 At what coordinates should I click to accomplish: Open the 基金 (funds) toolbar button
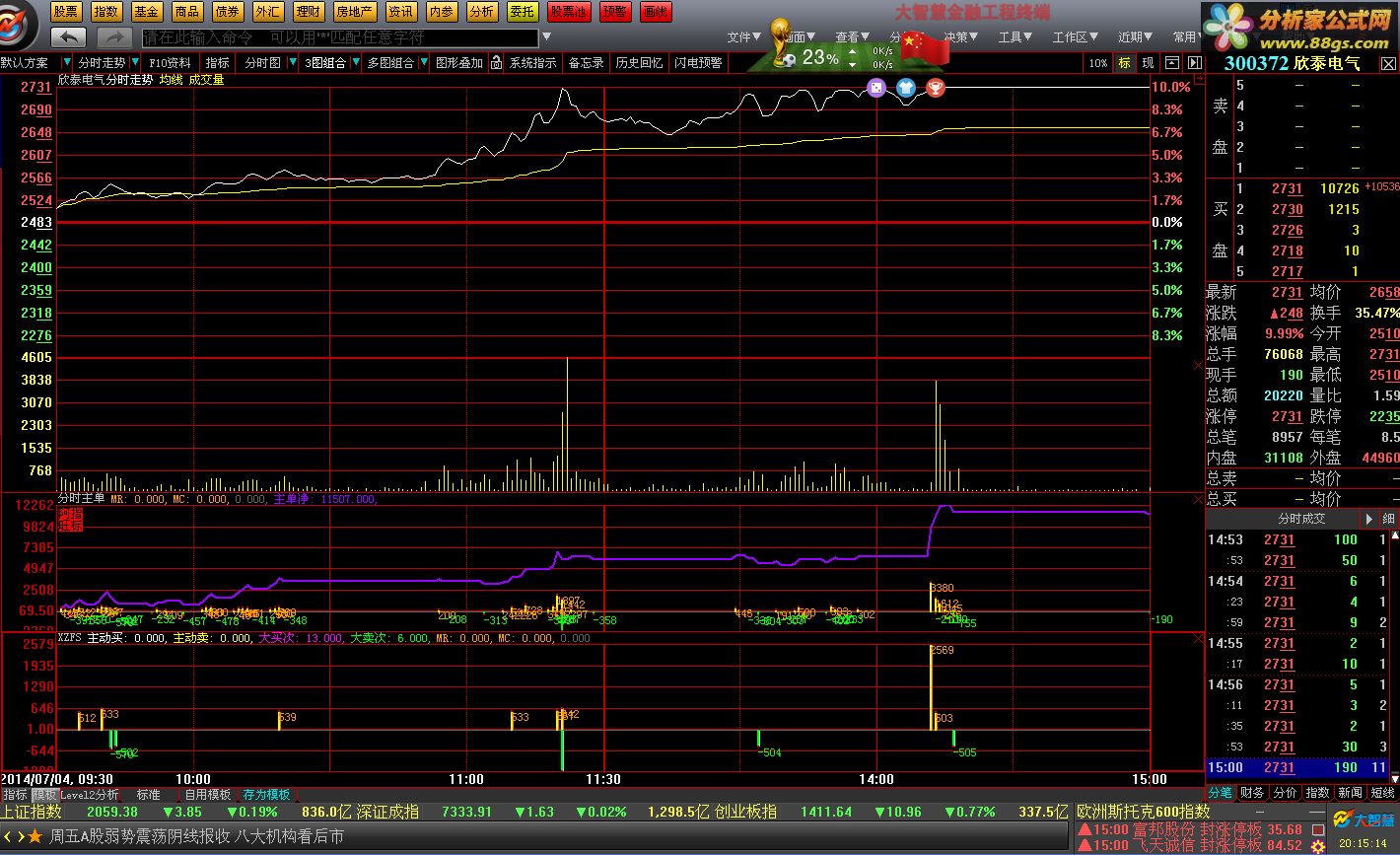tap(147, 12)
